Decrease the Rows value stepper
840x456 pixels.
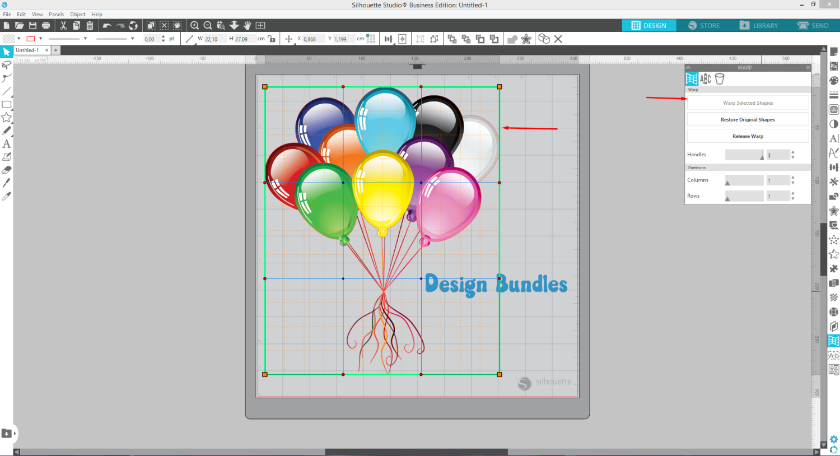click(x=793, y=198)
